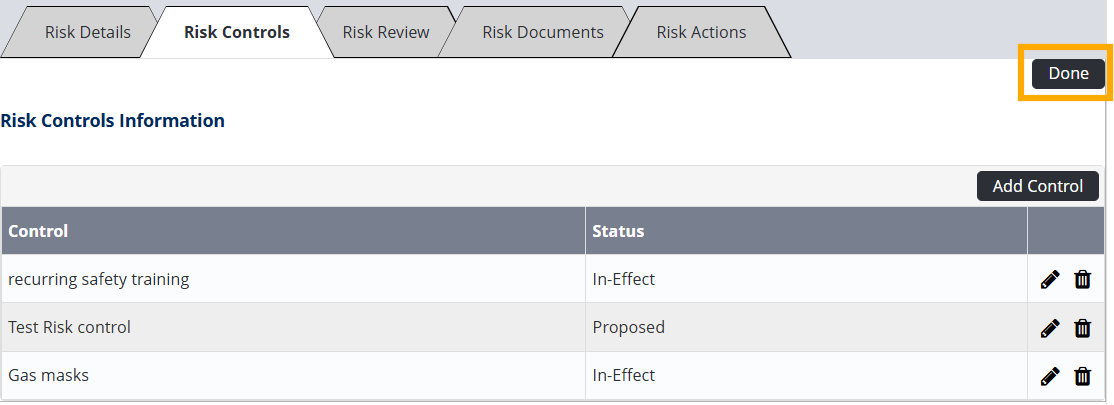Click the Add Control button
This screenshot has height=405, width=1114.
1037,186
